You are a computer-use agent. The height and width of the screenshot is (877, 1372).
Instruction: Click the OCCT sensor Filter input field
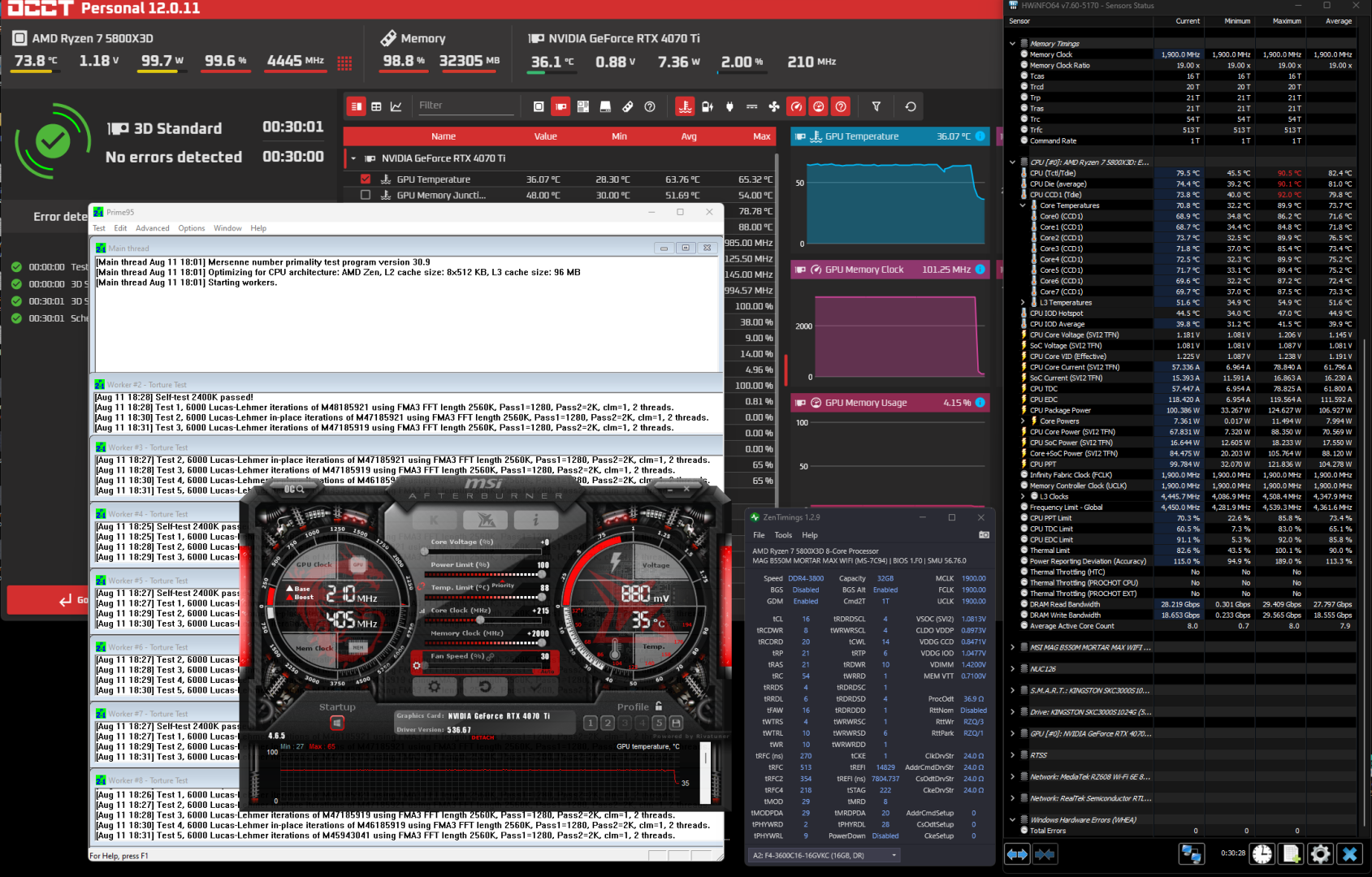tap(465, 106)
